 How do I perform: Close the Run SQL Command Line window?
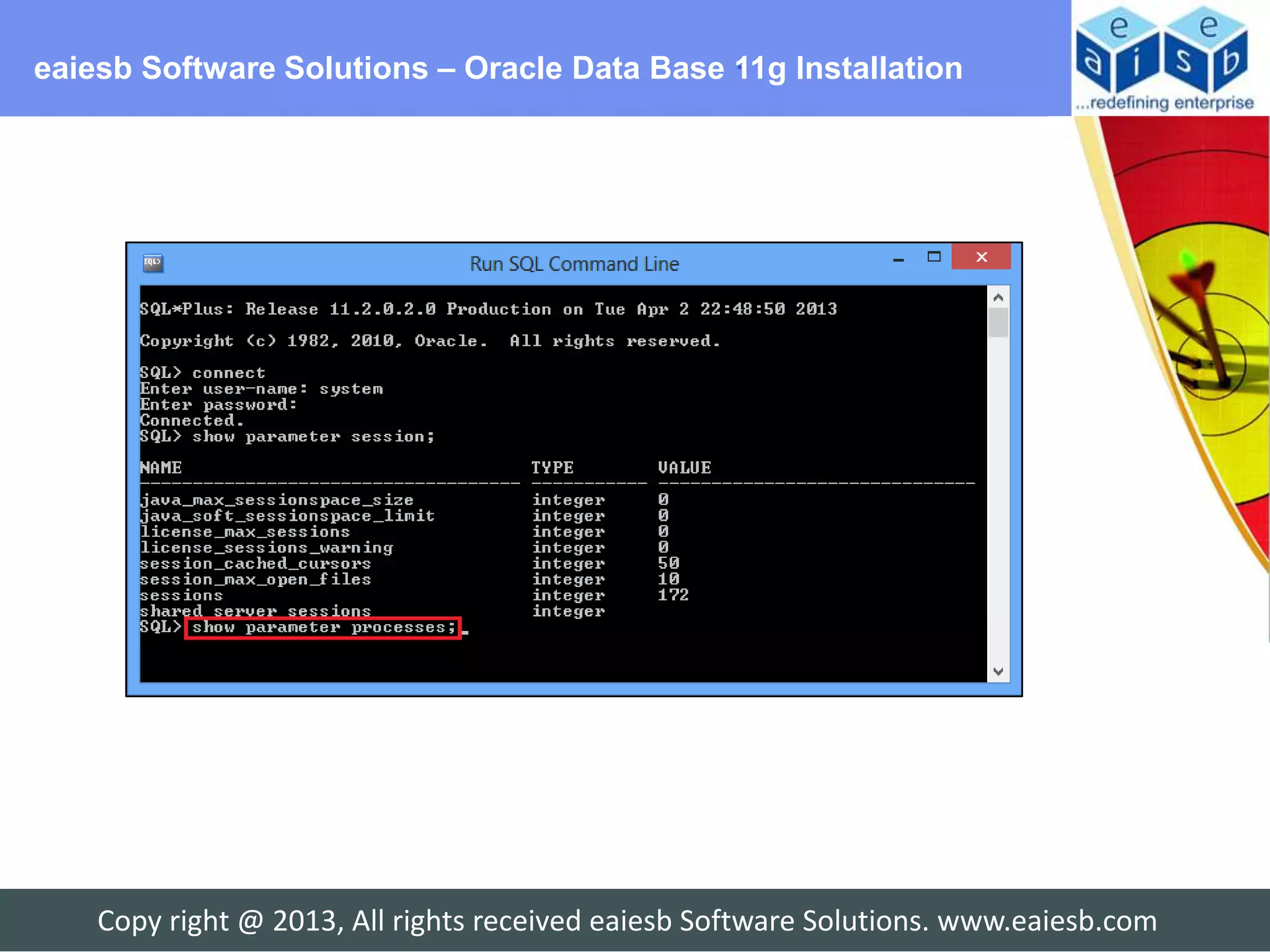(981, 257)
